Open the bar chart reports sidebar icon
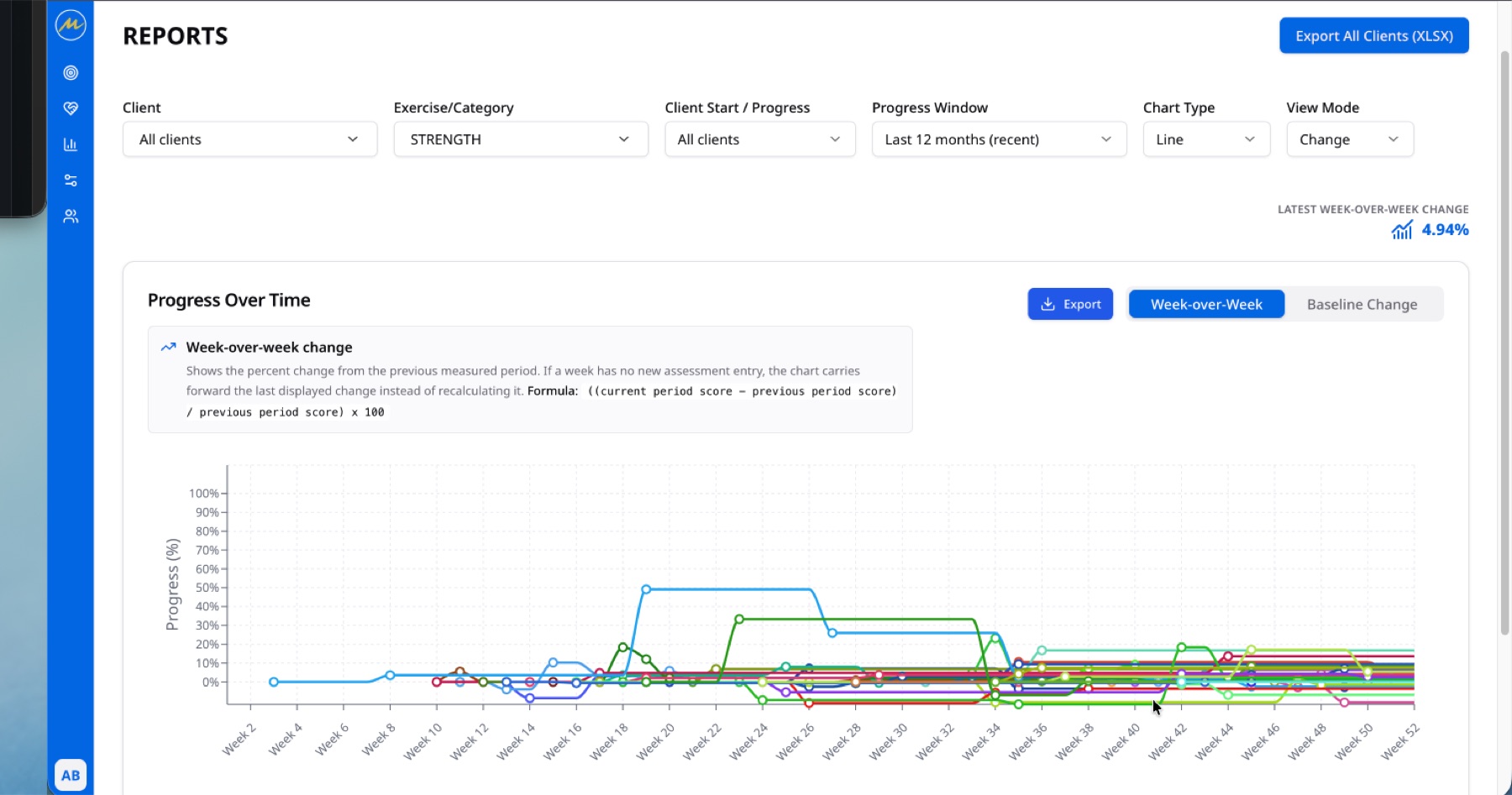Image resolution: width=1512 pixels, height=795 pixels. (71, 144)
